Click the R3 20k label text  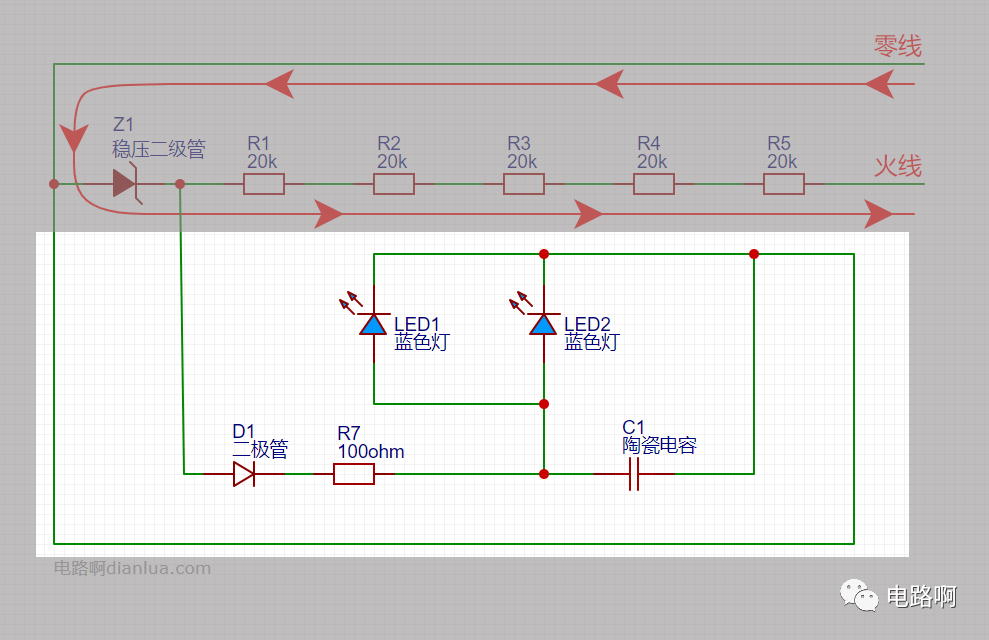point(522,153)
